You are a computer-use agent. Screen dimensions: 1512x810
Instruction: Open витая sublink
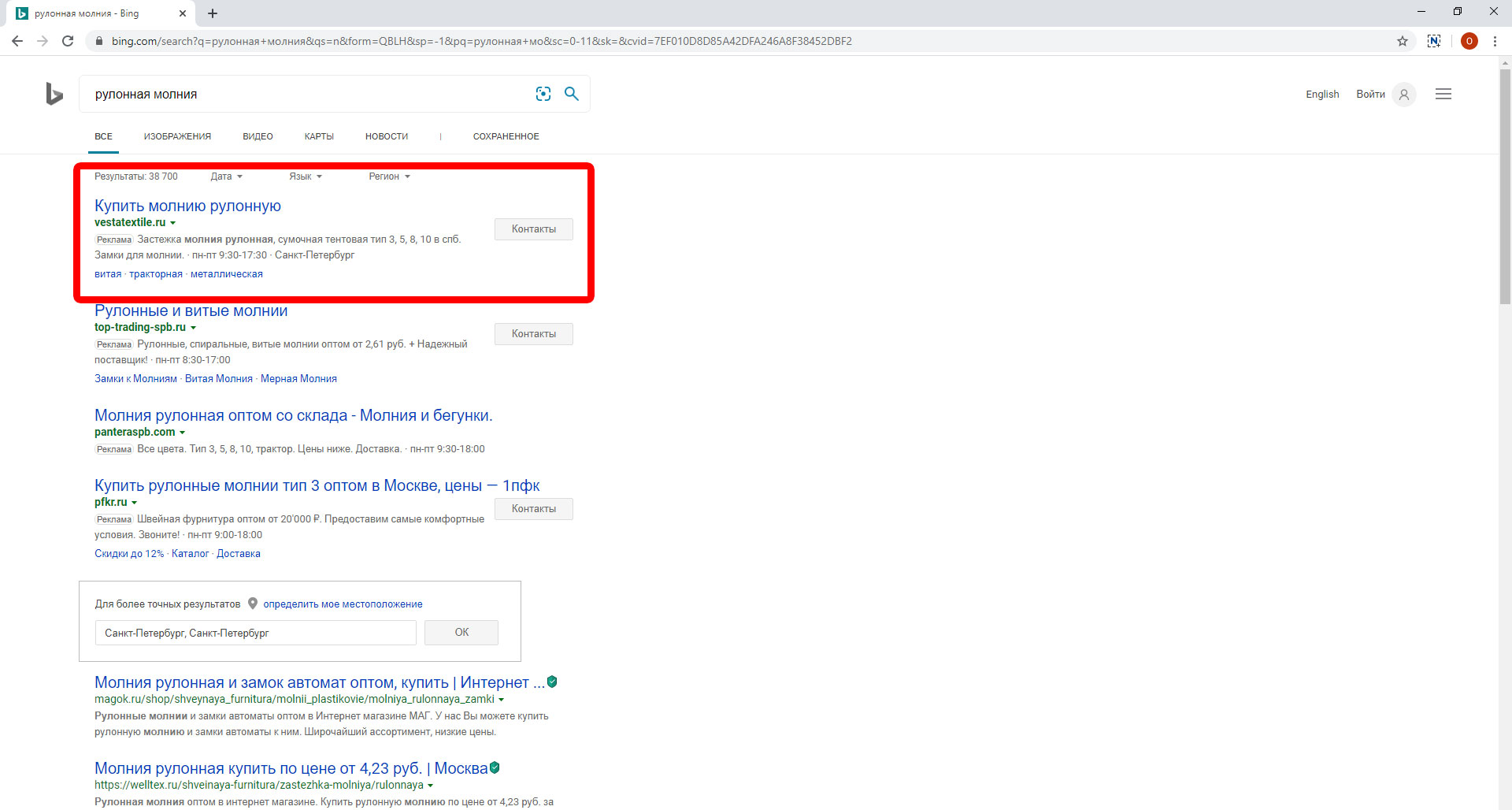(x=108, y=274)
